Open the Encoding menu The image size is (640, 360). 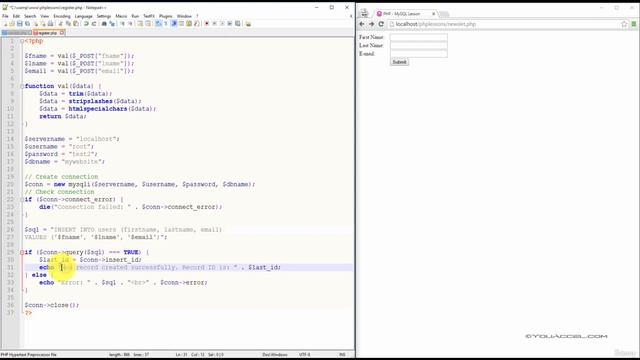62,16
